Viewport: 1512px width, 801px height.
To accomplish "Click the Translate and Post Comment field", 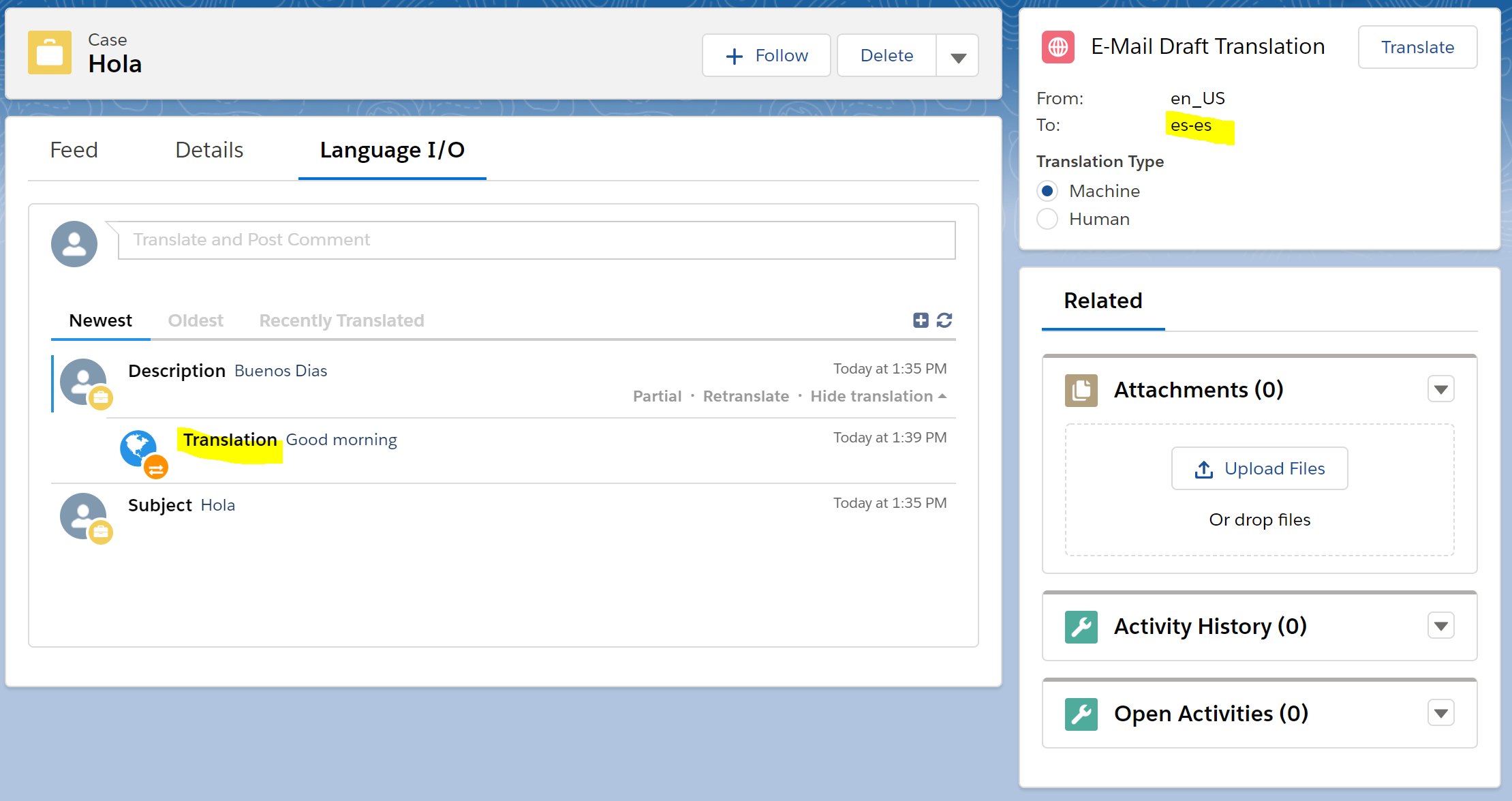I will [x=536, y=240].
